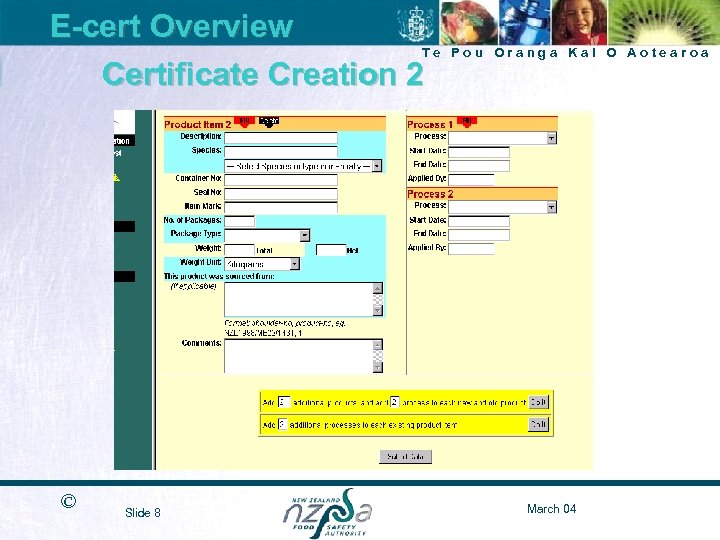Click the Start Date field under Process 2

pos(479,221)
